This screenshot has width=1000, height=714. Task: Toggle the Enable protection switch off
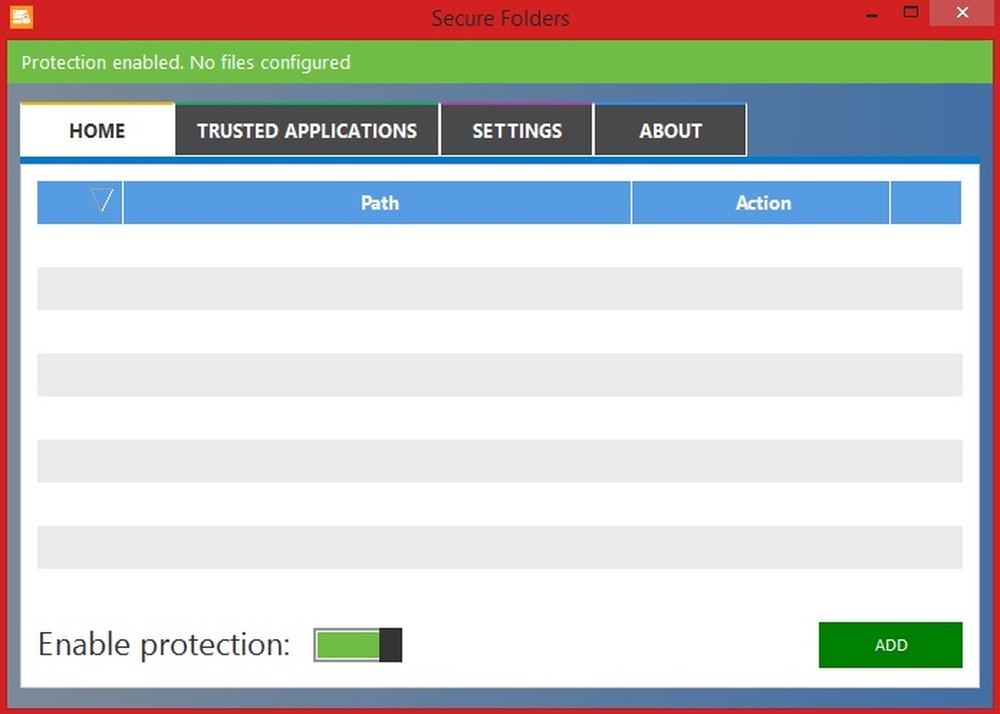[x=357, y=644]
